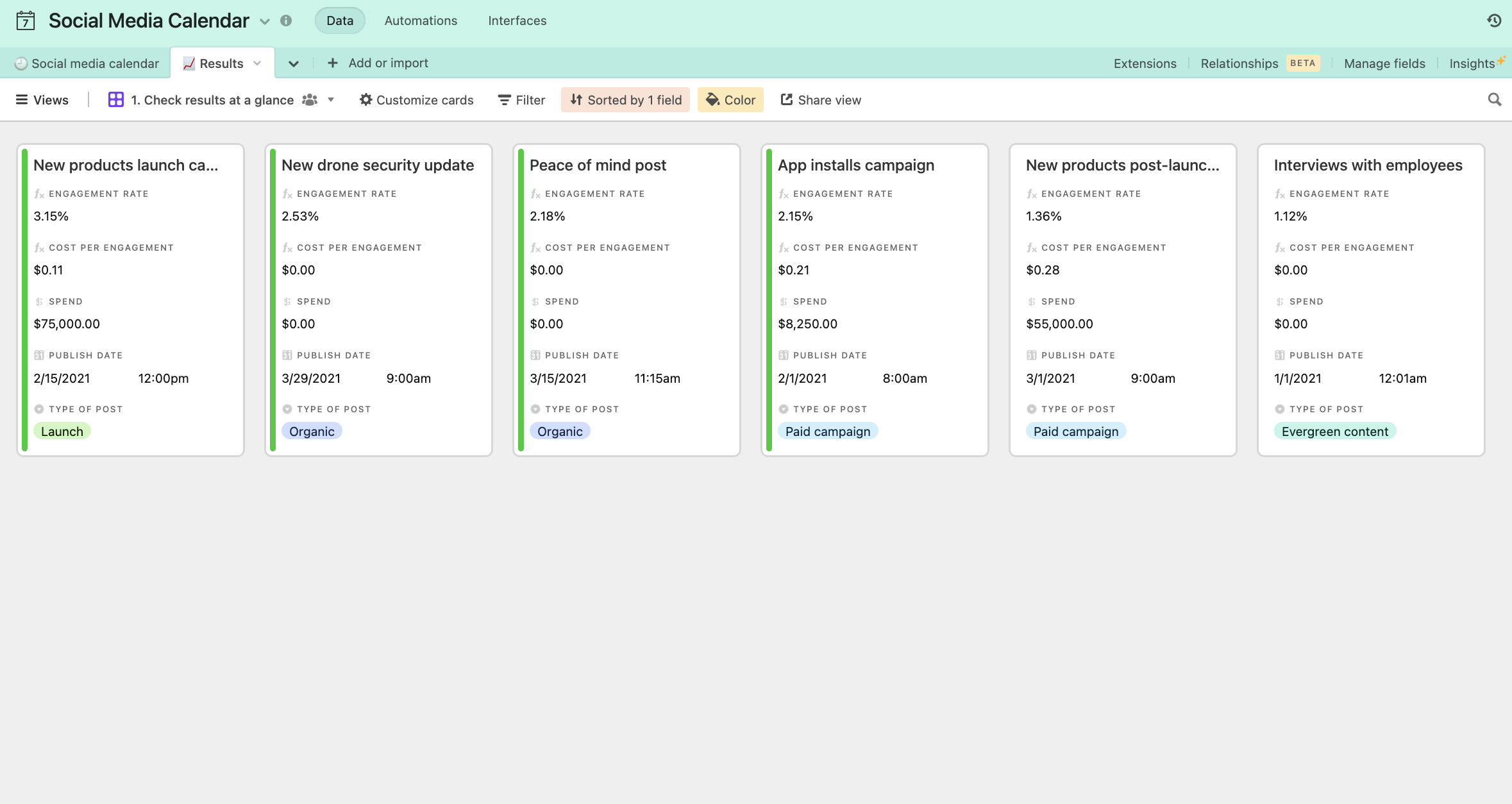
Task: Click the search magnifier icon
Action: [1494, 99]
